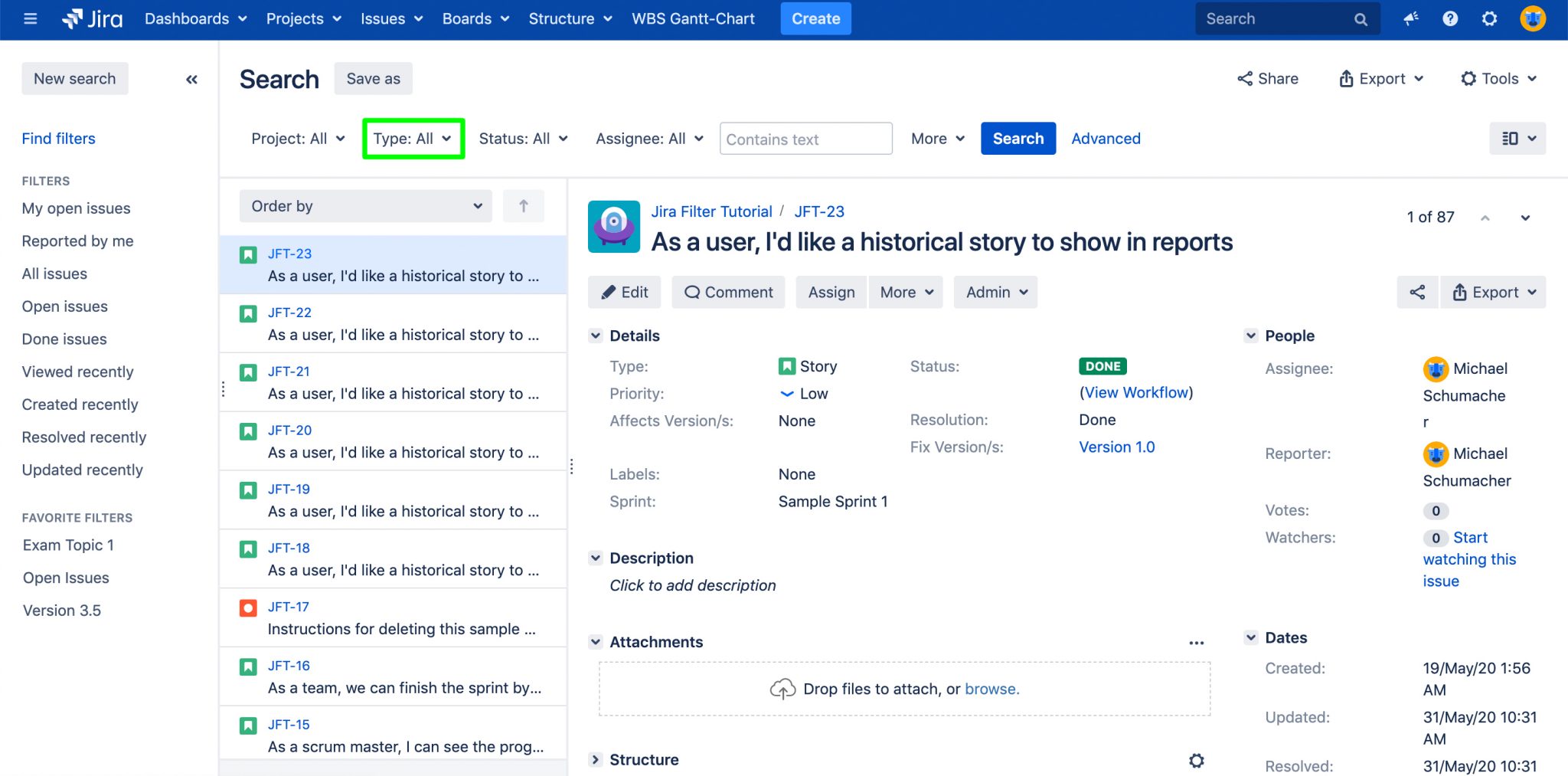Open the Structure panel gear icon
This screenshot has height=776, width=1568.
point(1196,760)
